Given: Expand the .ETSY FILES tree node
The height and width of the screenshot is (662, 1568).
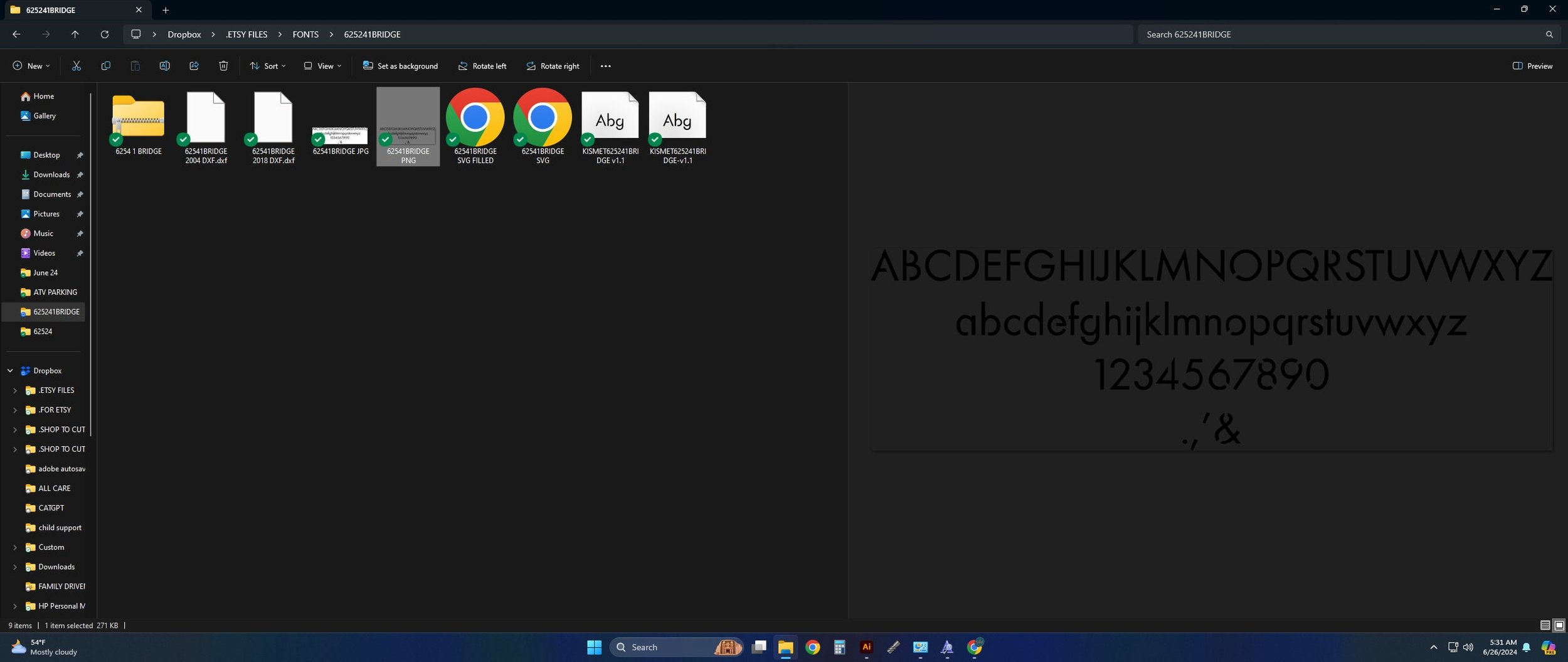Looking at the screenshot, I should pos(15,390).
